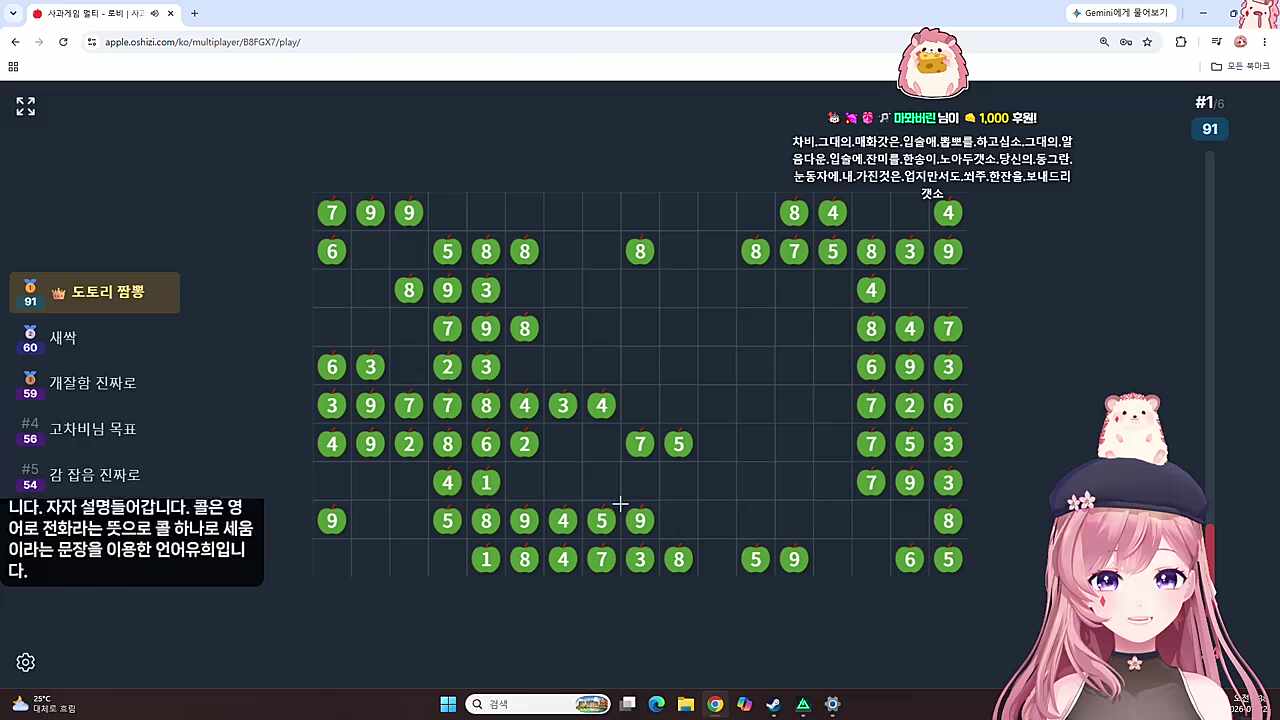Open the zoom magnifier in address bar
The width and height of the screenshot is (1280, 720).
1104,42
